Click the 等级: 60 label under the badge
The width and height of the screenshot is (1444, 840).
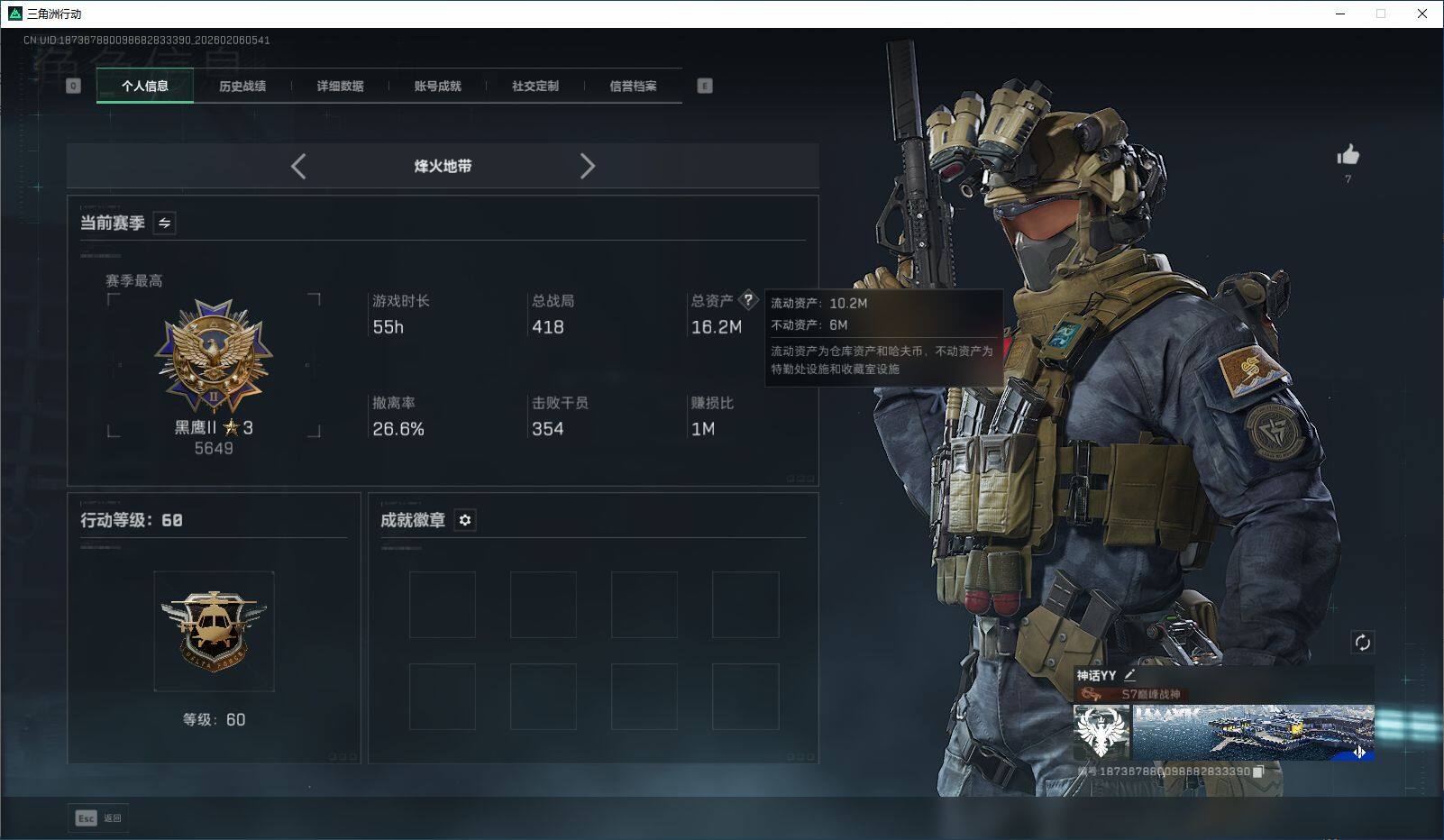point(214,719)
